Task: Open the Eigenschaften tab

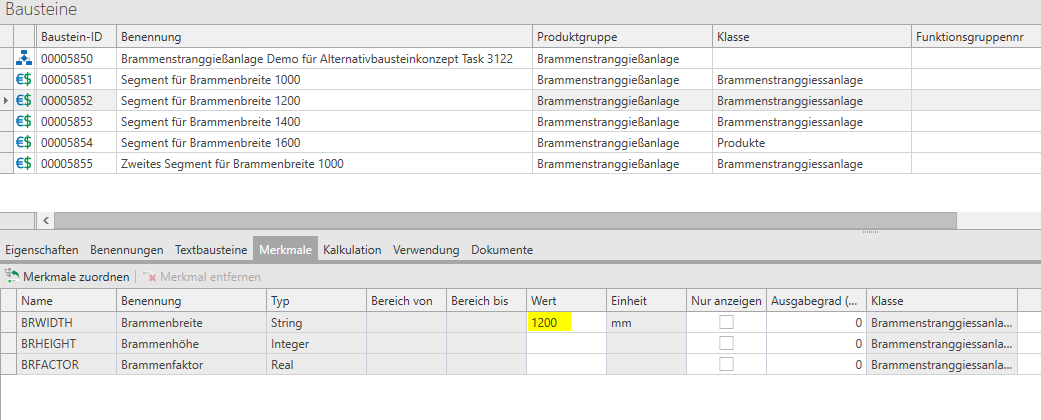Action: [x=42, y=250]
